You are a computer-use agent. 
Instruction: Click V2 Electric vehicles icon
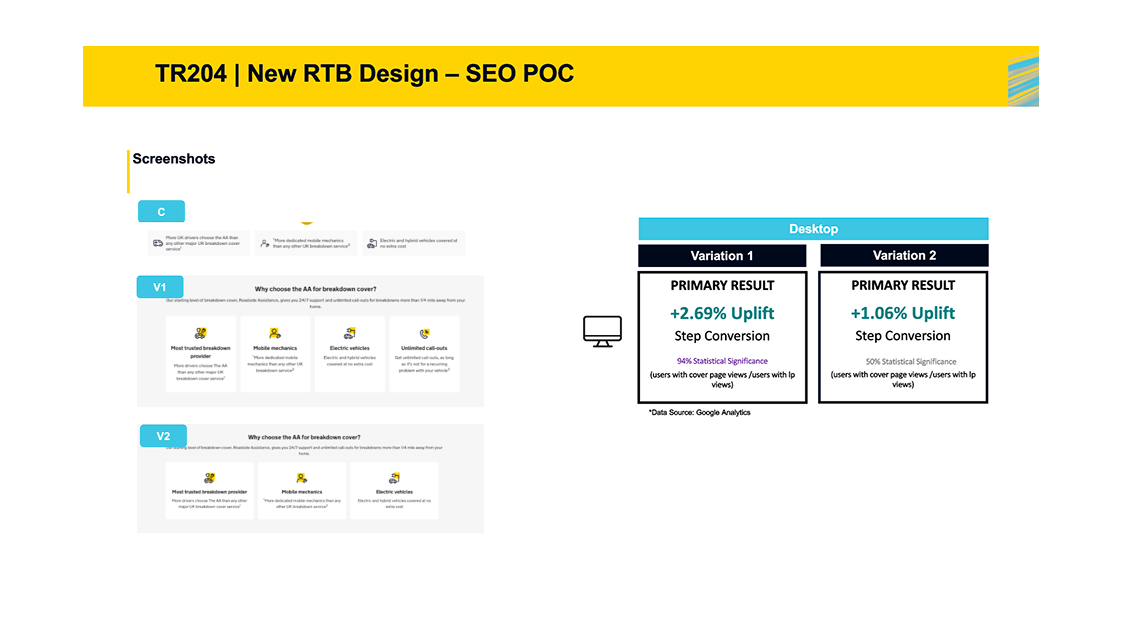point(394,479)
